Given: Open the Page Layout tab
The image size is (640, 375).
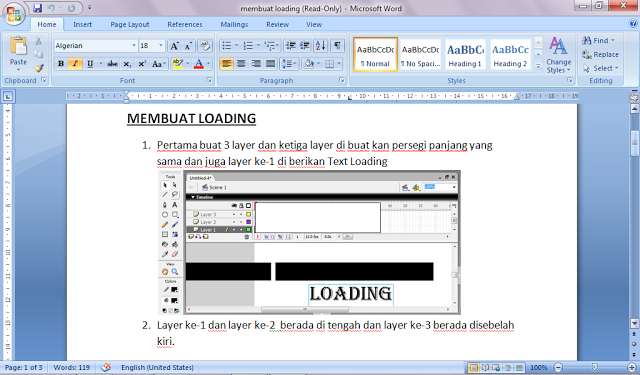Looking at the screenshot, I should (130, 24).
